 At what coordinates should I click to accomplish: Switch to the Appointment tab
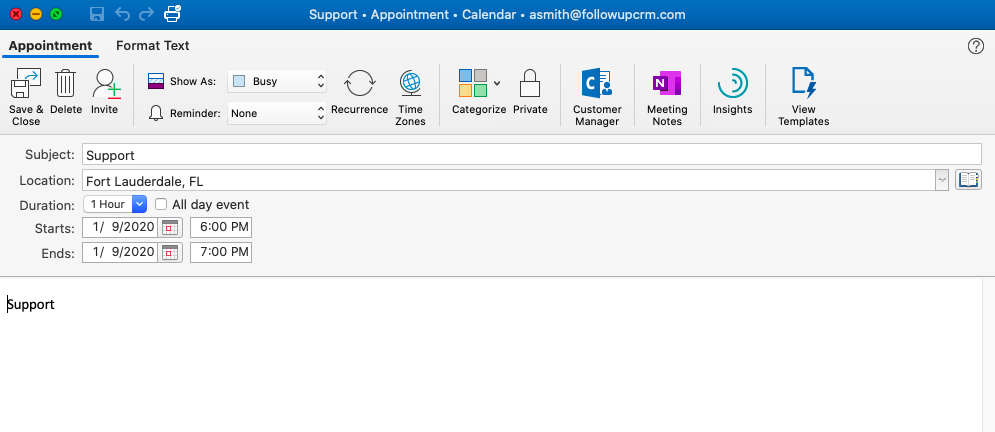pos(50,46)
